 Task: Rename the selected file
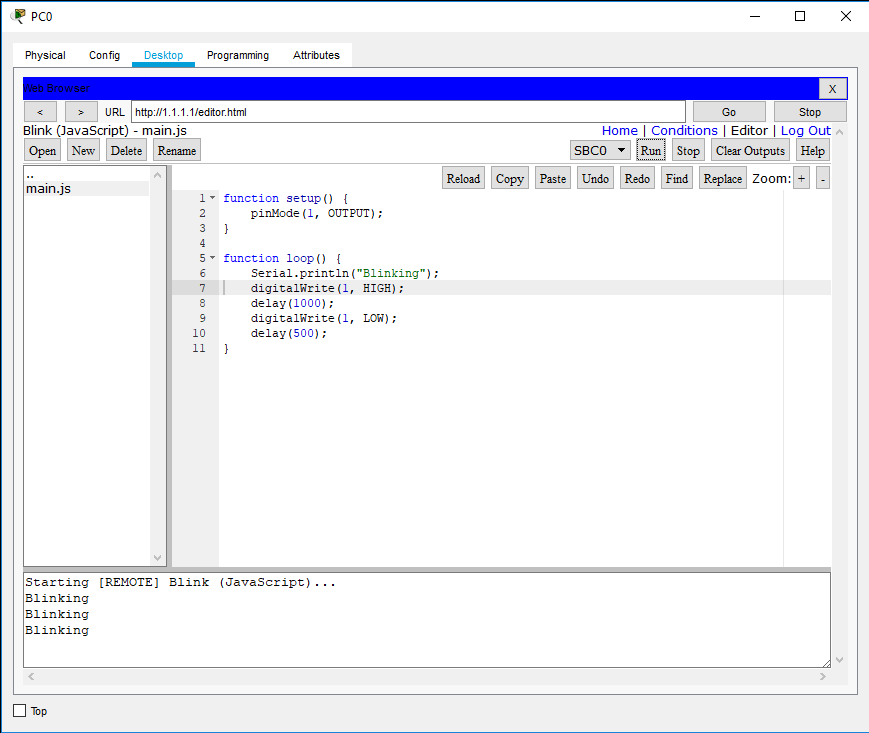(176, 150)
